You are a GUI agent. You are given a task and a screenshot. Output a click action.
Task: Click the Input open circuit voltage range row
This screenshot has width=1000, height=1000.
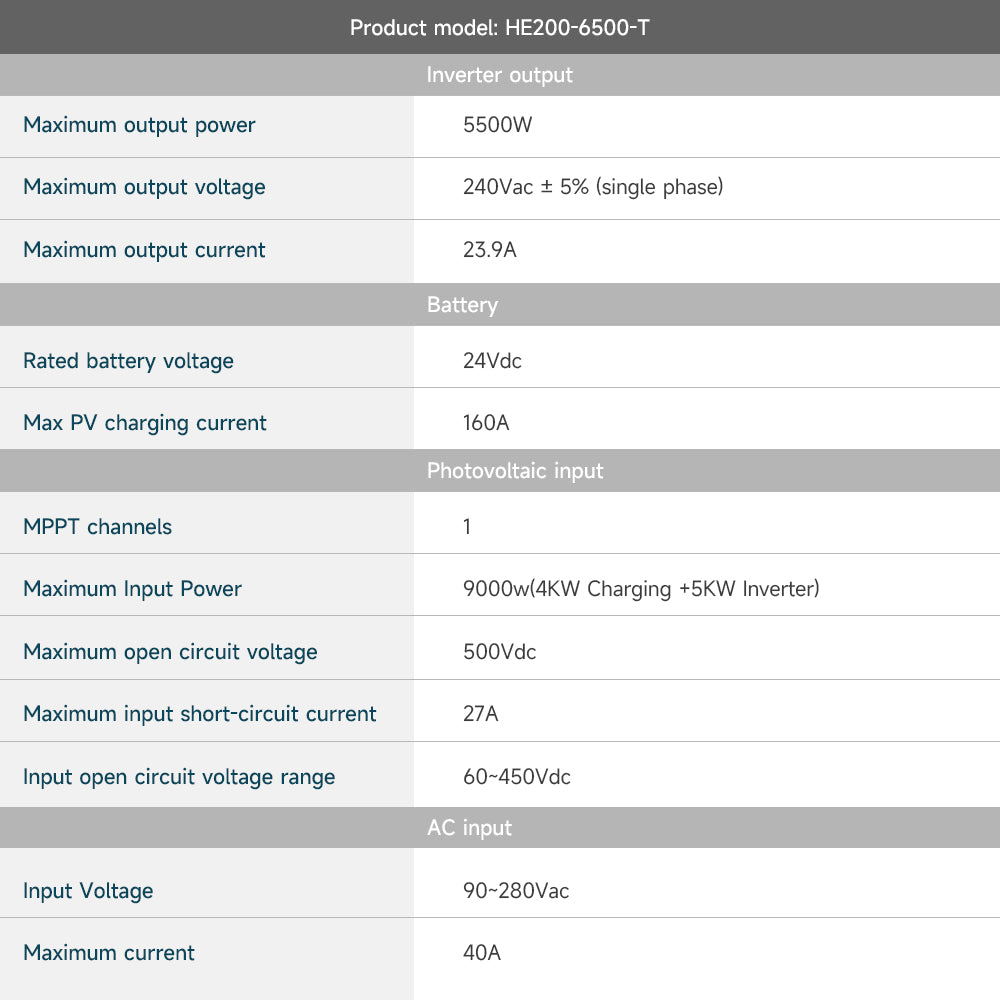(x=179, y=776)
